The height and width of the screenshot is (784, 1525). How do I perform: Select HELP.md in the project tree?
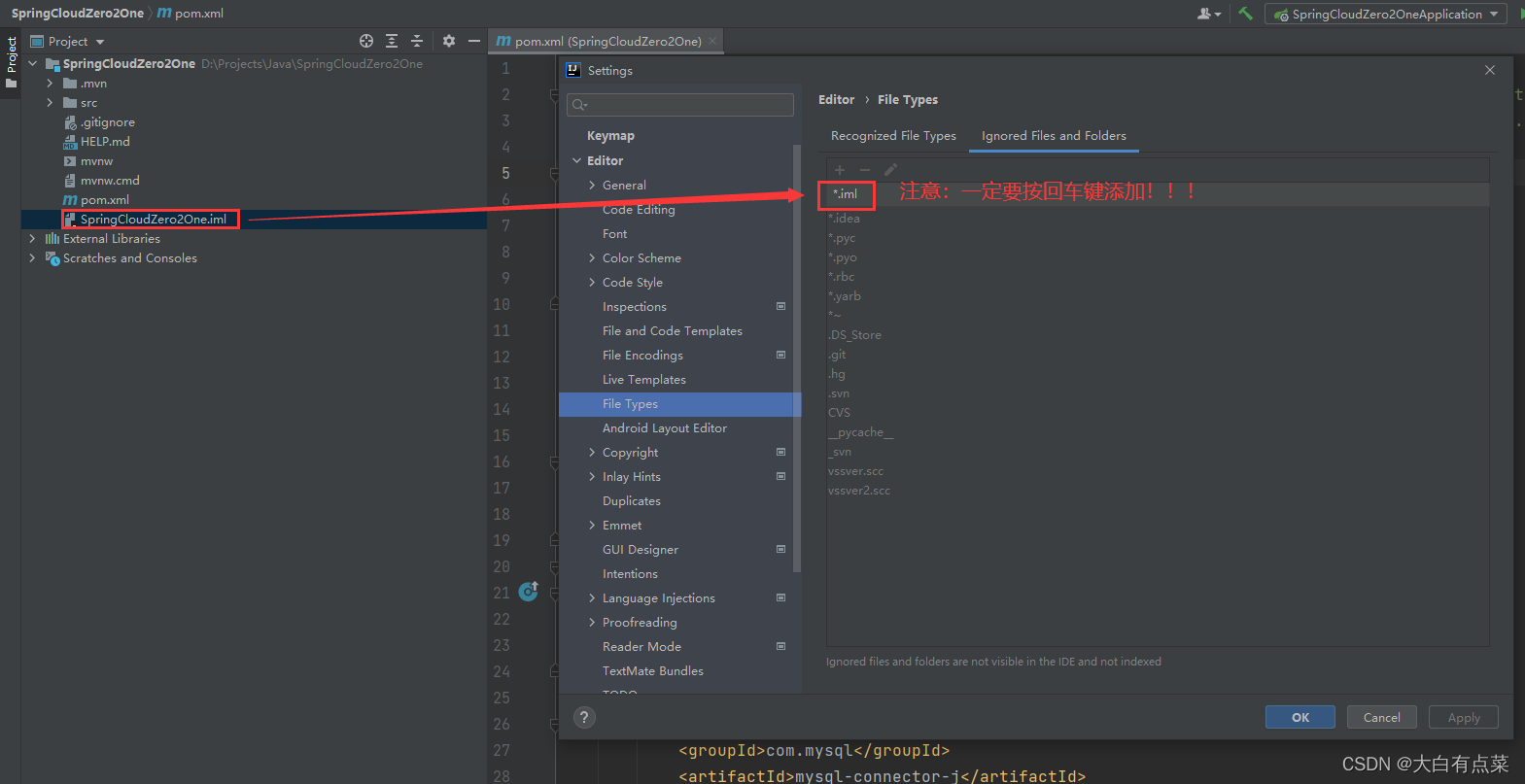[105, 142]
